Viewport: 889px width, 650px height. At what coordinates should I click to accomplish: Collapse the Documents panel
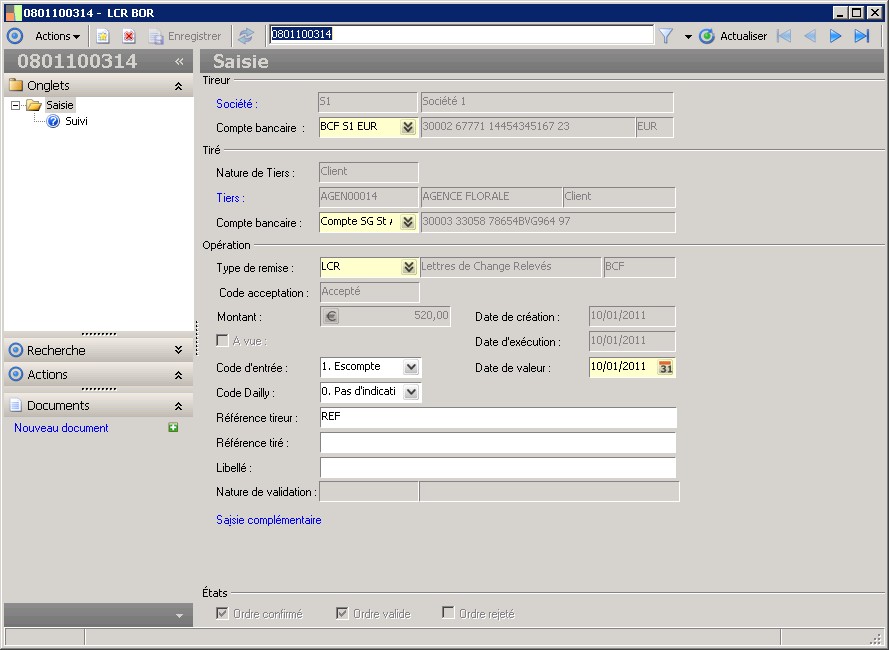click(x=178, y=406)
